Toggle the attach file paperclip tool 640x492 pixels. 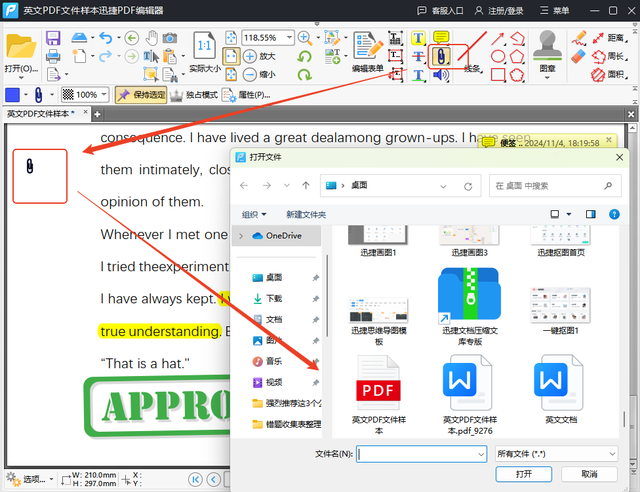coord(441,56)
